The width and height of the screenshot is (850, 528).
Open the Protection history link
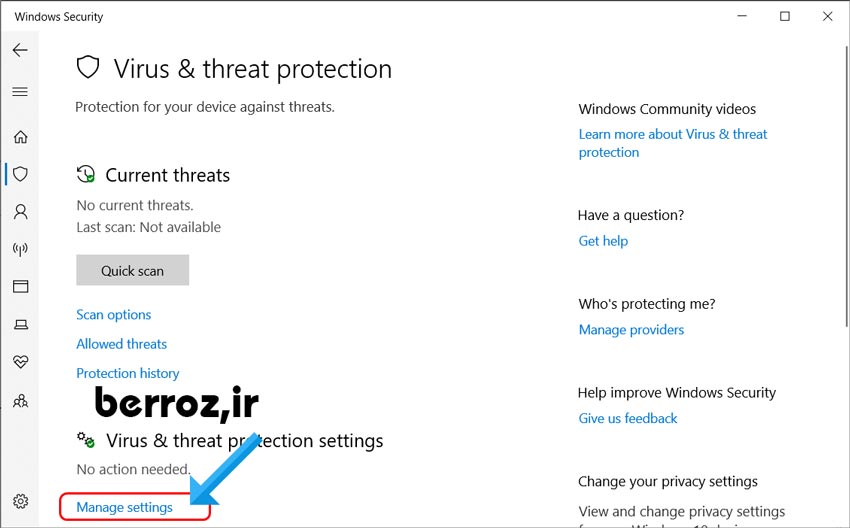tap(128, 373)
